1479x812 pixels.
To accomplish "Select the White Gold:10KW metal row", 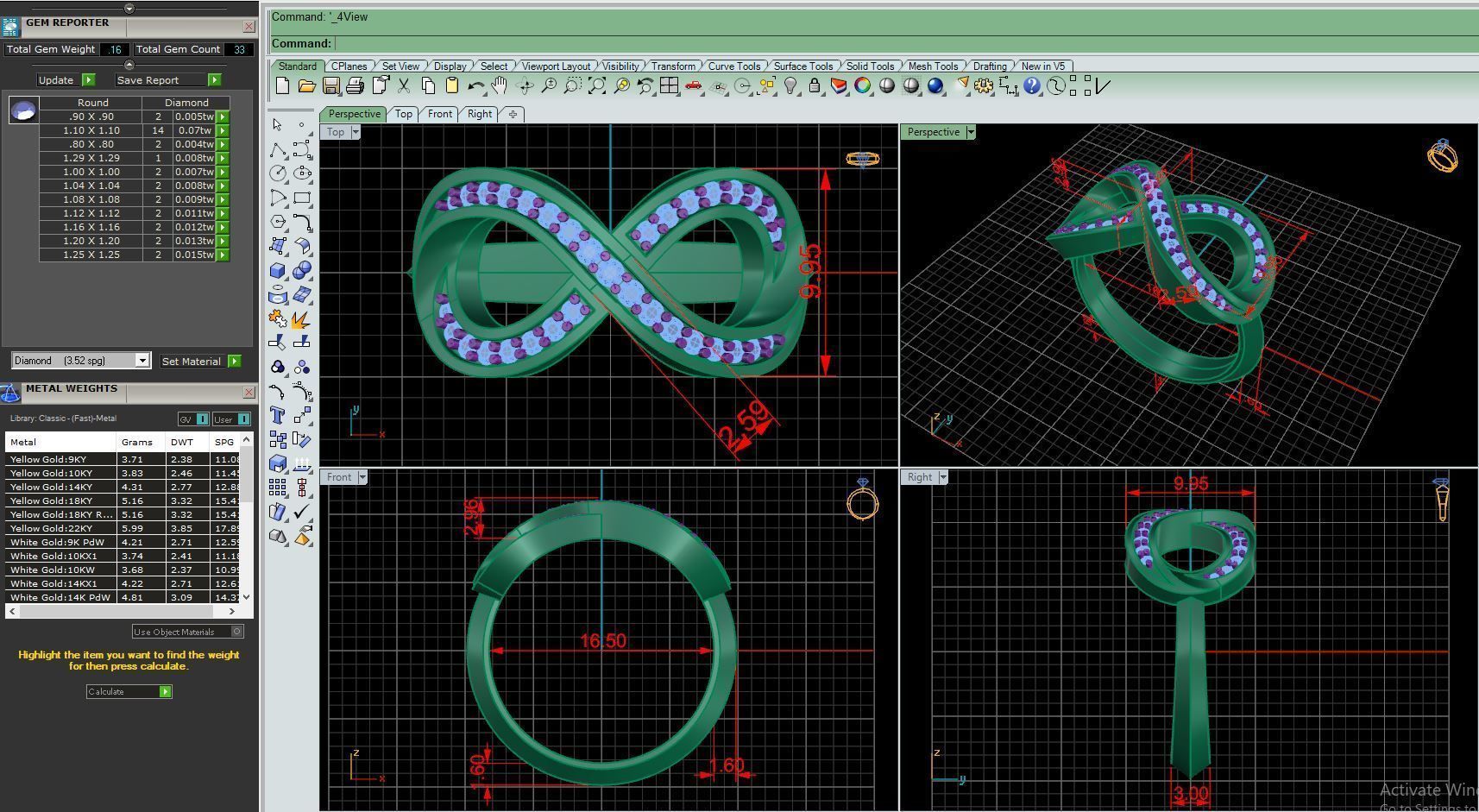I will [x=123, y=570].
